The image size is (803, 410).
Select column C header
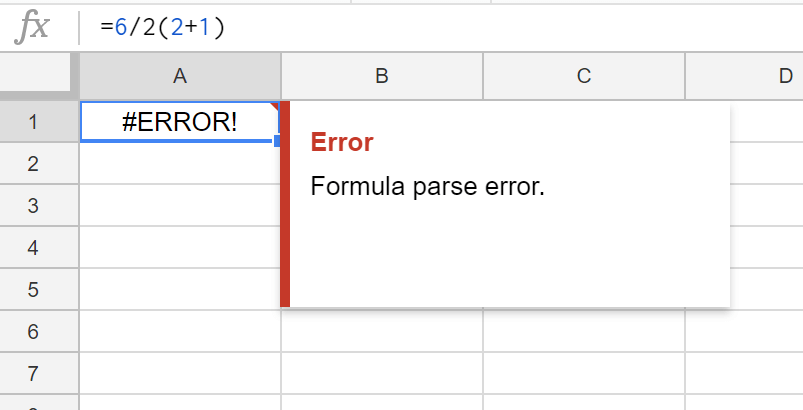(x=584, y=75)
